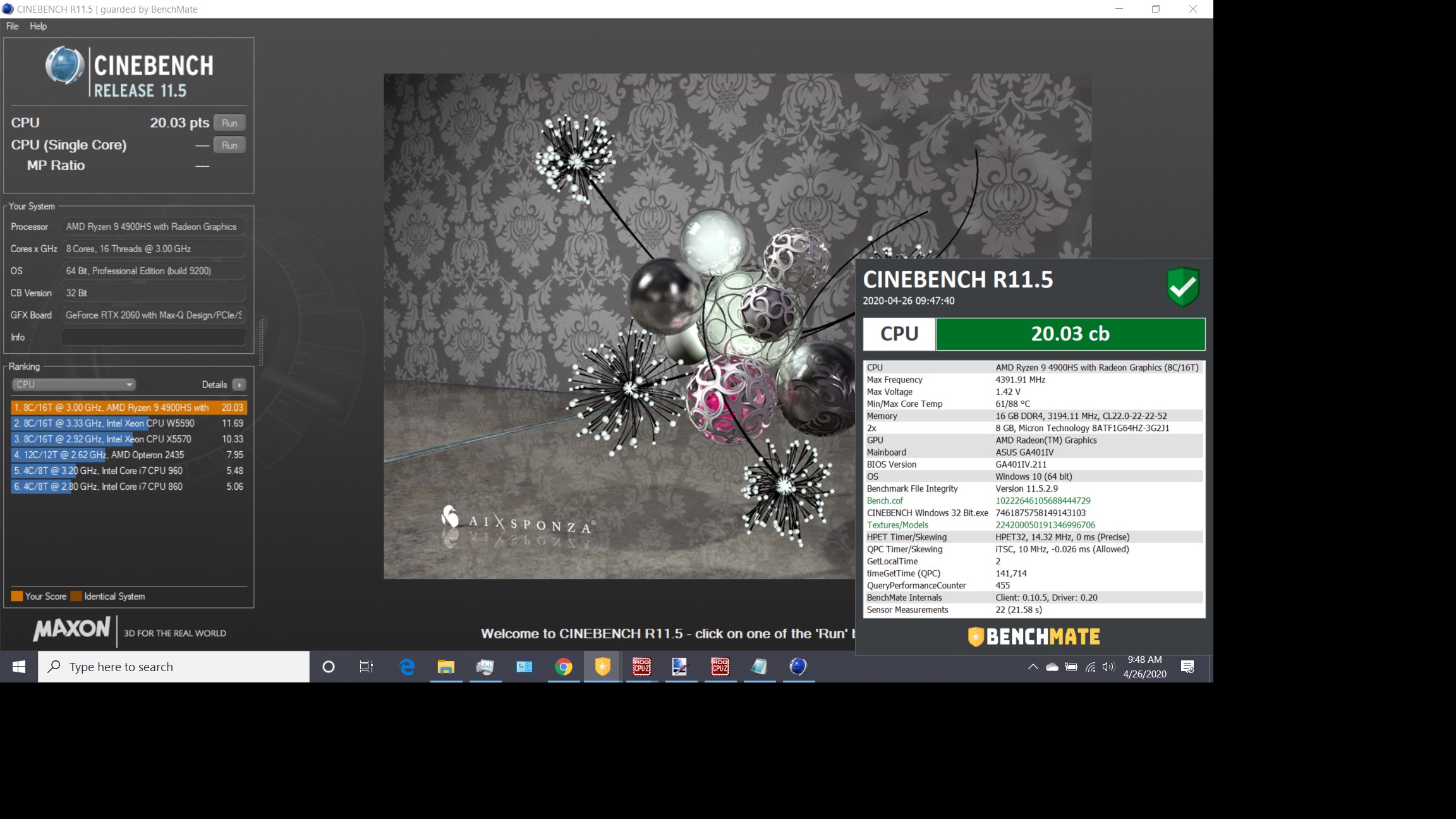The width and height of the screenshot is (1456, 819).
Task: Click the panel splitter grip handle
Action: click(260, 342)
